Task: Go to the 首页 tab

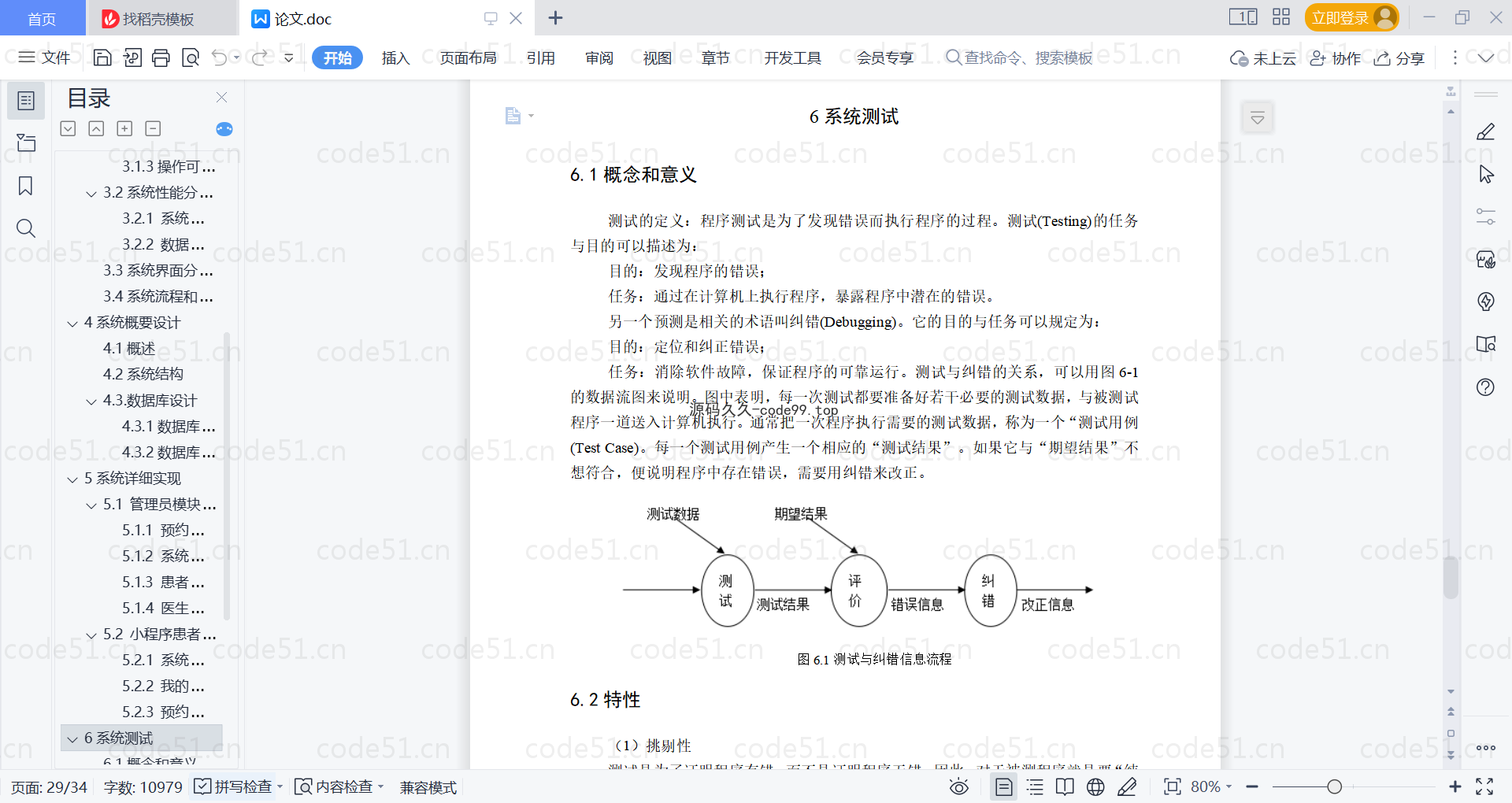Action: click(x=42, y=19)
